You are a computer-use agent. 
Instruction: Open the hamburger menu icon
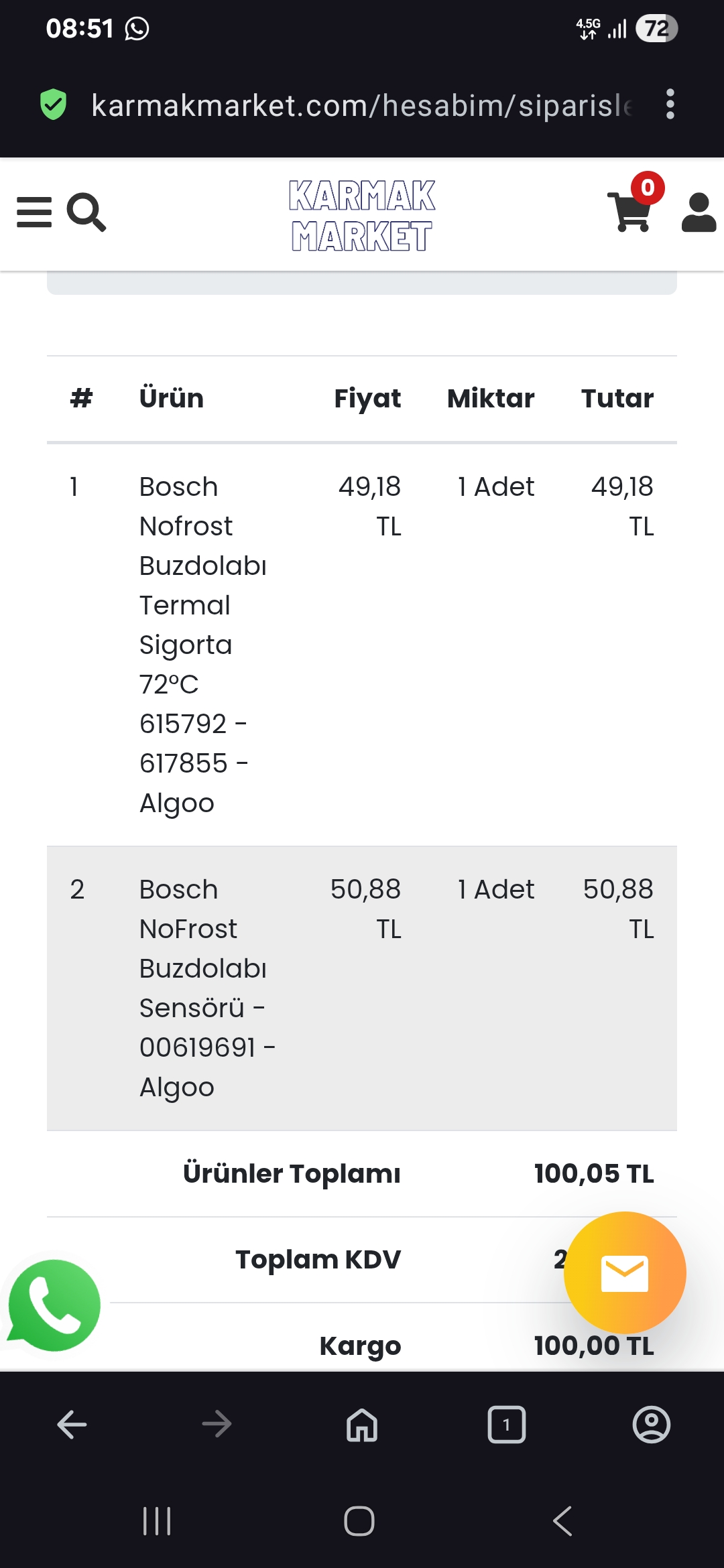(x=34, y=212)
